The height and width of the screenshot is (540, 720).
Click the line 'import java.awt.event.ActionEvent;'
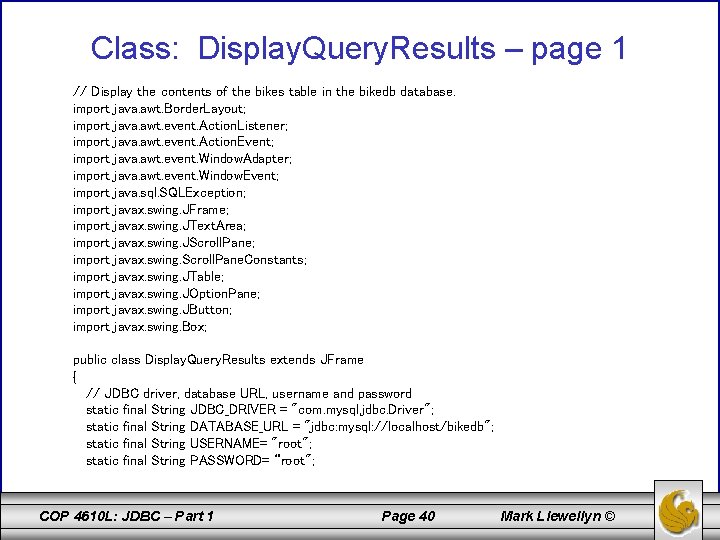click(x=173, y=142)
